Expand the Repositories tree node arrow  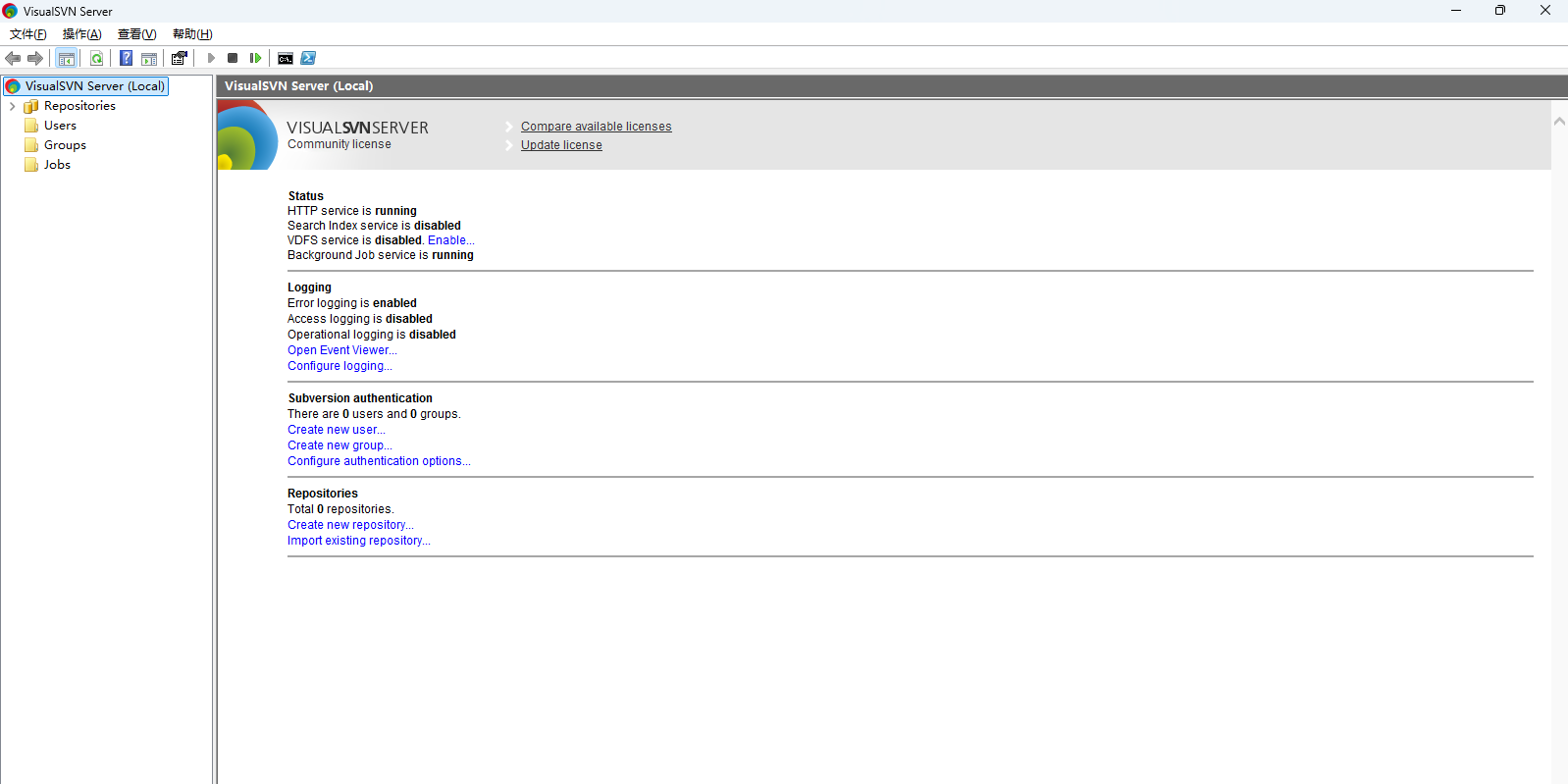click(12, 106)
